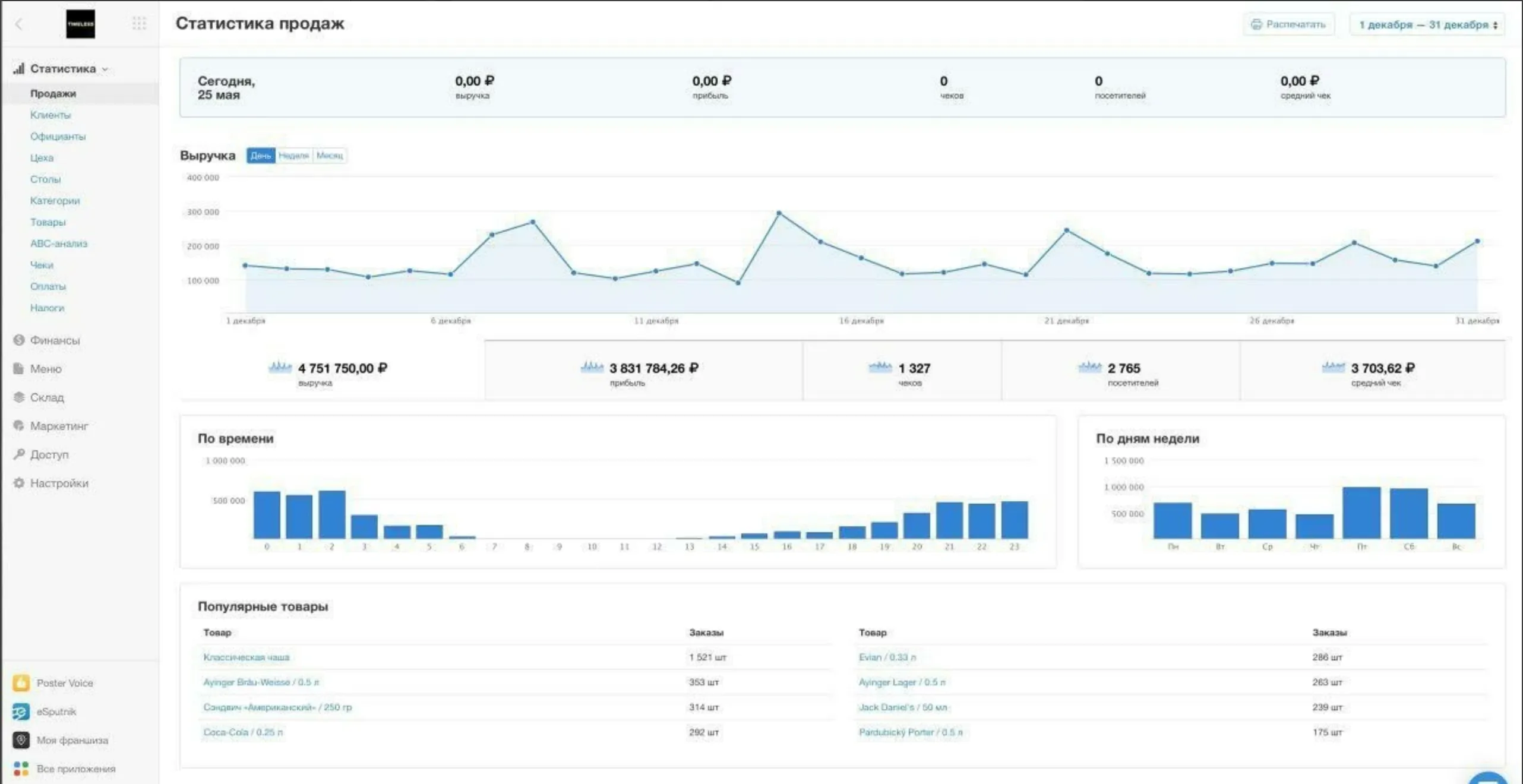
Task: Collapse the Статистика section chevron
Action: pyautogui.click(x=105, y=69)
